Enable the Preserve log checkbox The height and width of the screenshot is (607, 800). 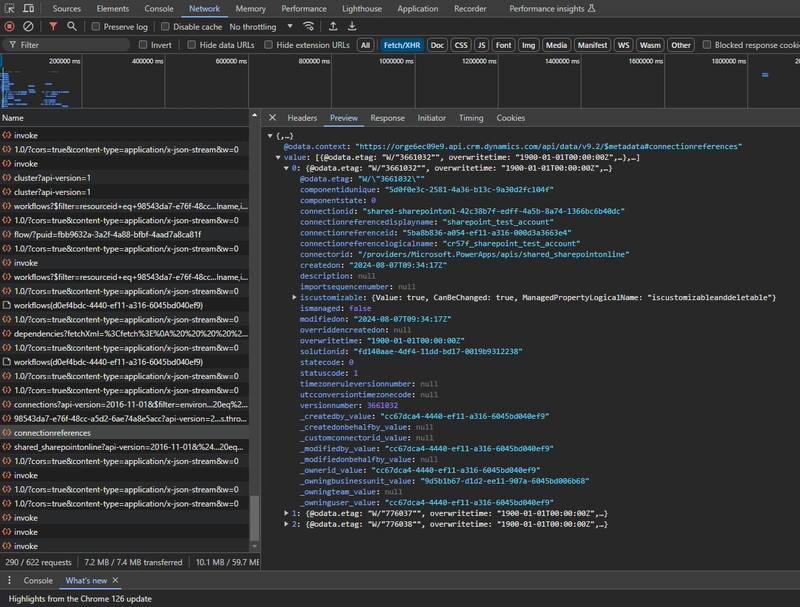(x=97, y=27)
